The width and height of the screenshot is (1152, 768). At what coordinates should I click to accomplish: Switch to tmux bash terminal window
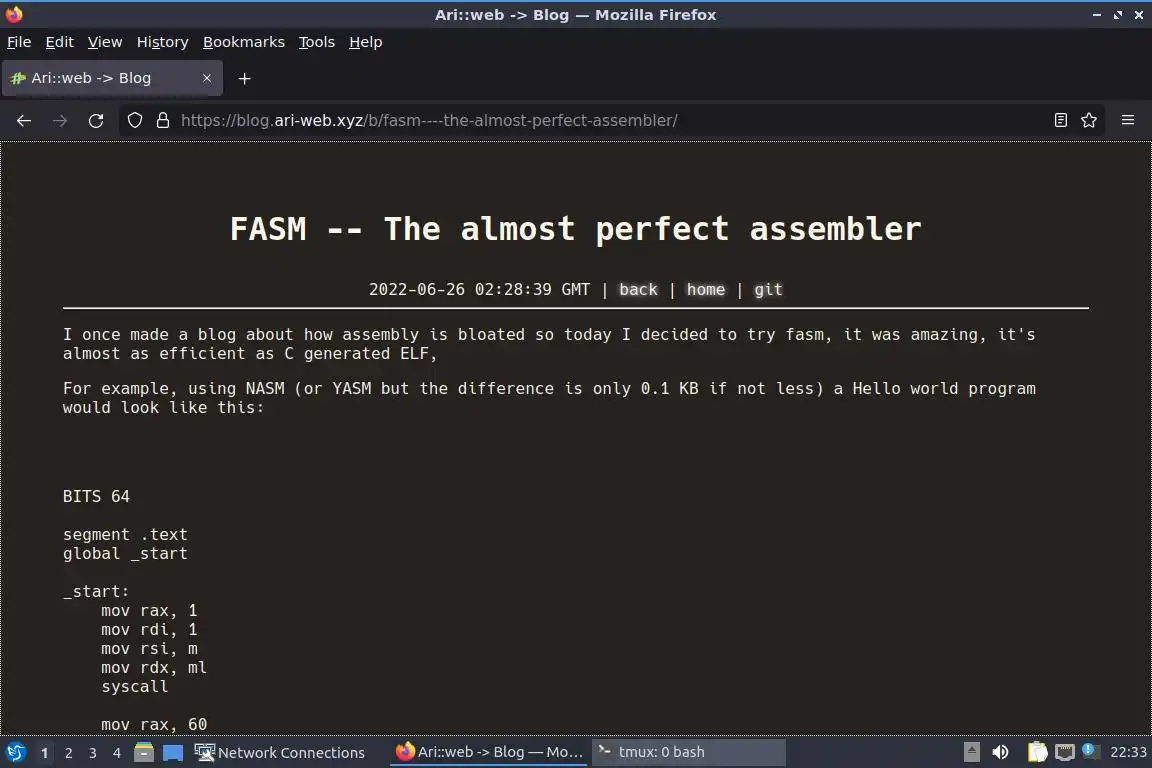tap(688, 752)
